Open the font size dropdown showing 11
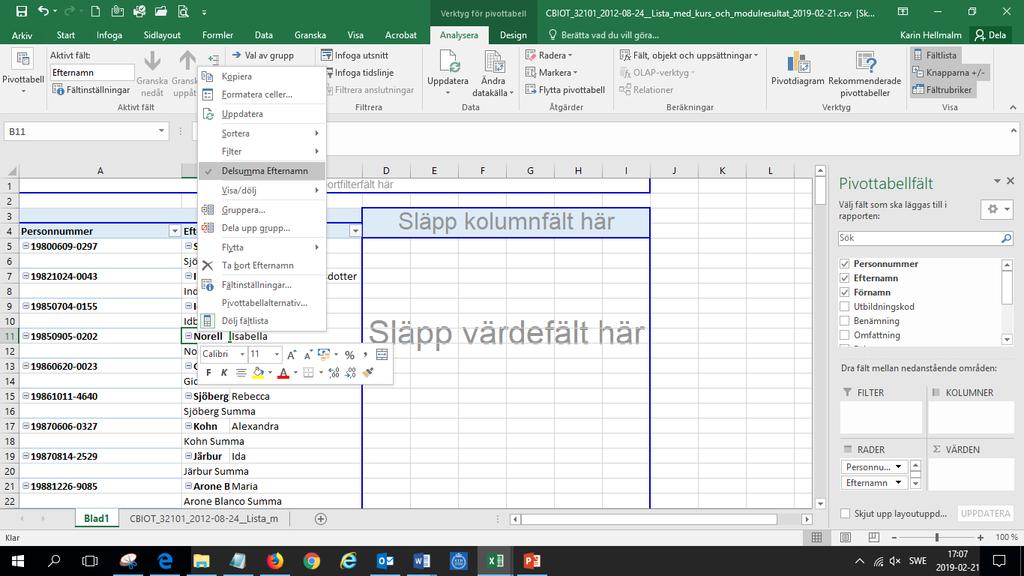1024x576 pixels. click(x=277, y=355)
